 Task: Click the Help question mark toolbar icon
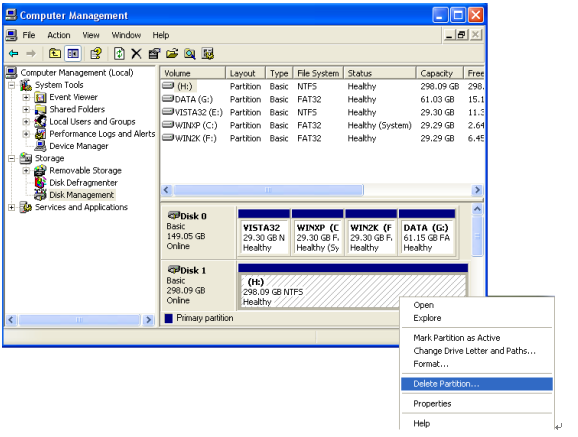point(96,54)
